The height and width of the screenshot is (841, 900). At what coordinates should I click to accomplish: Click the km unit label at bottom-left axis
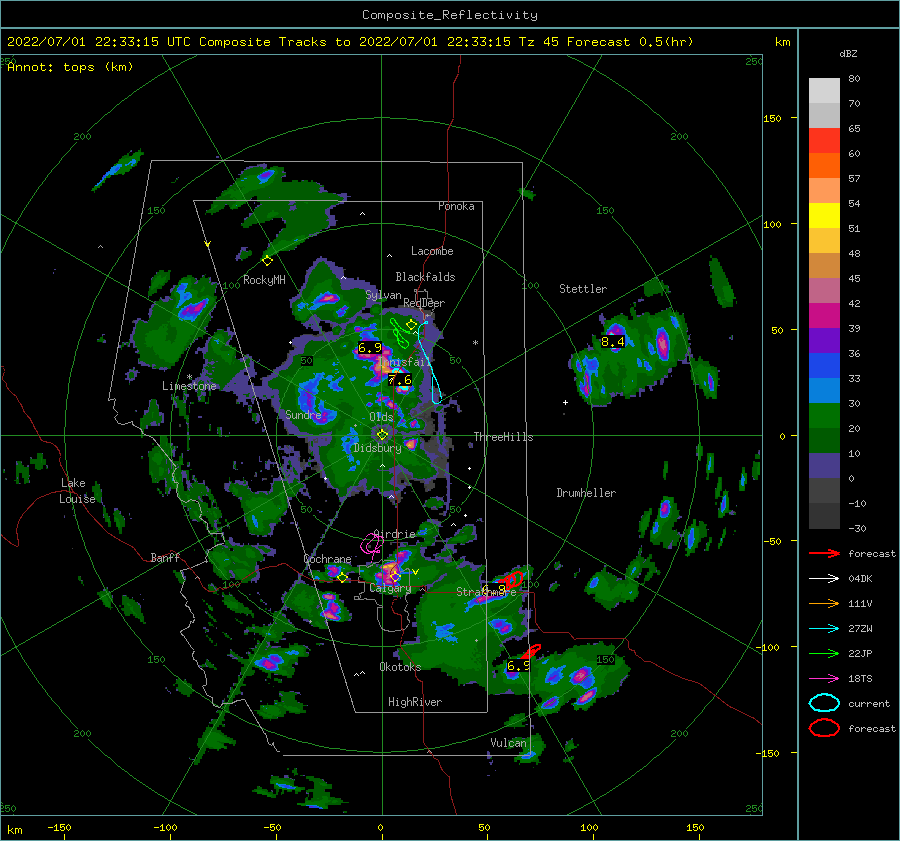[x=14, y=830]
